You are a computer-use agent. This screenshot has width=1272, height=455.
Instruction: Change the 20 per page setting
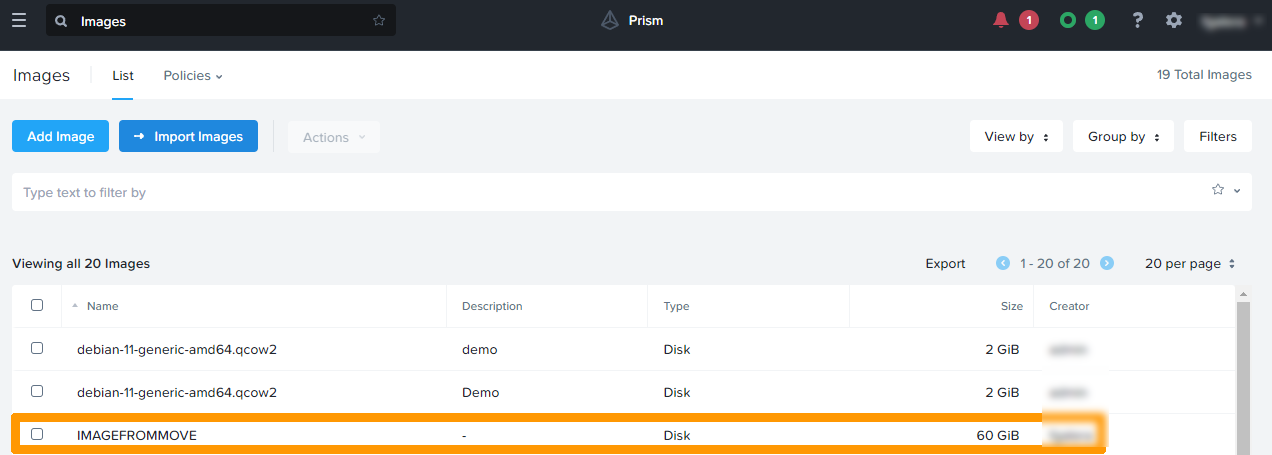(x=1190, y=264)
